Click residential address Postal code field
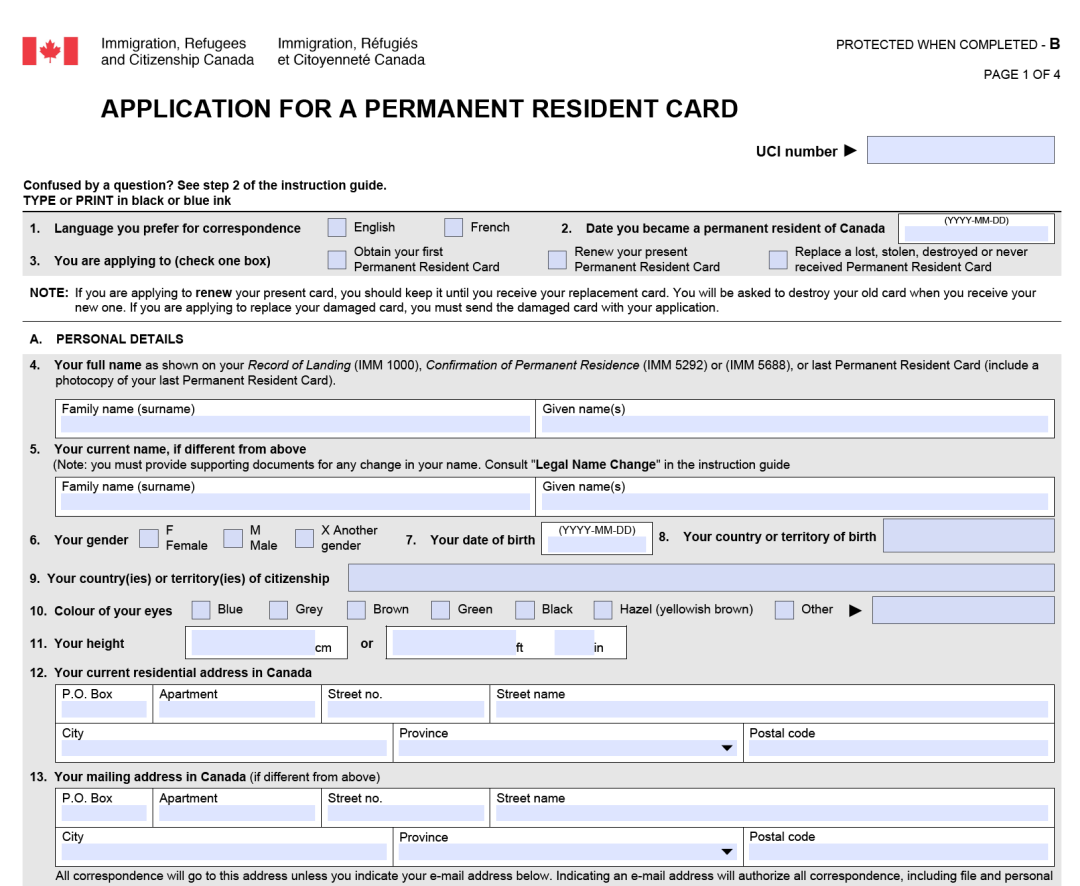The width and height of the screenshot is (1080, 886). tap(898, 748)
